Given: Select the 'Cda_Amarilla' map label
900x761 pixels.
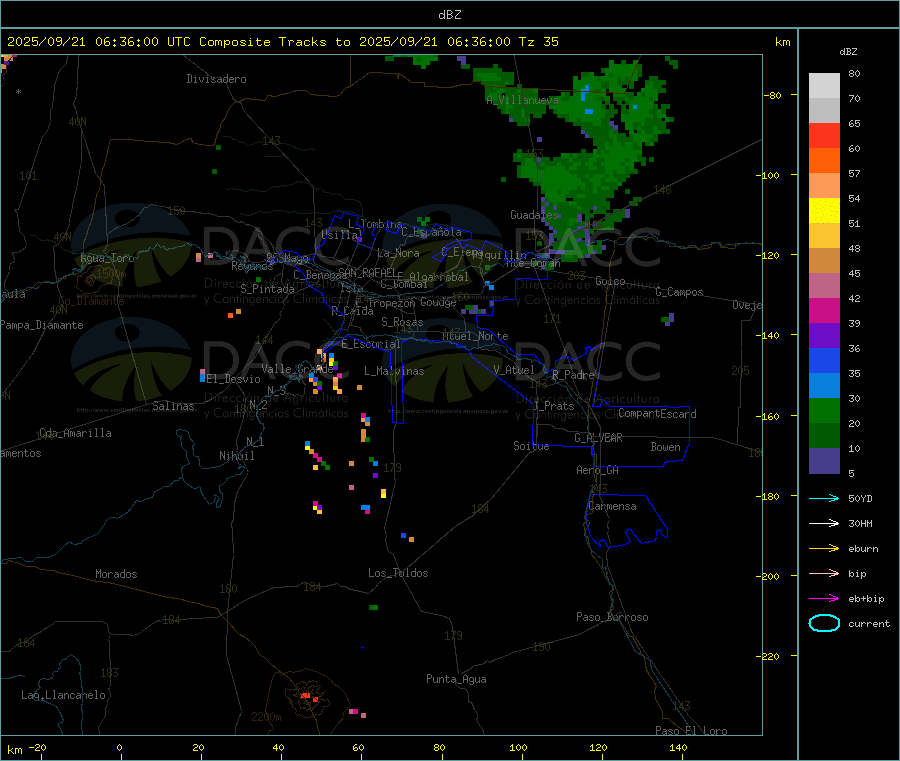Looking at the screenshot, I should point(75,433).
